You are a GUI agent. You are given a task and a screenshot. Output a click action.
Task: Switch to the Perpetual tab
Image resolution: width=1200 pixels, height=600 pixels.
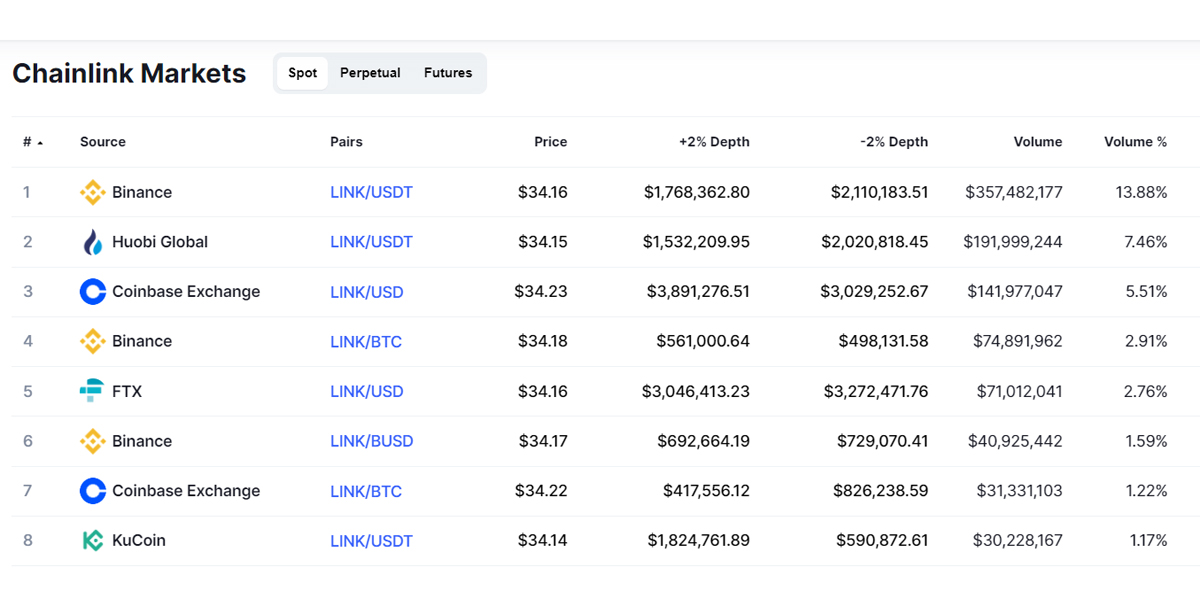click(370, 73)
